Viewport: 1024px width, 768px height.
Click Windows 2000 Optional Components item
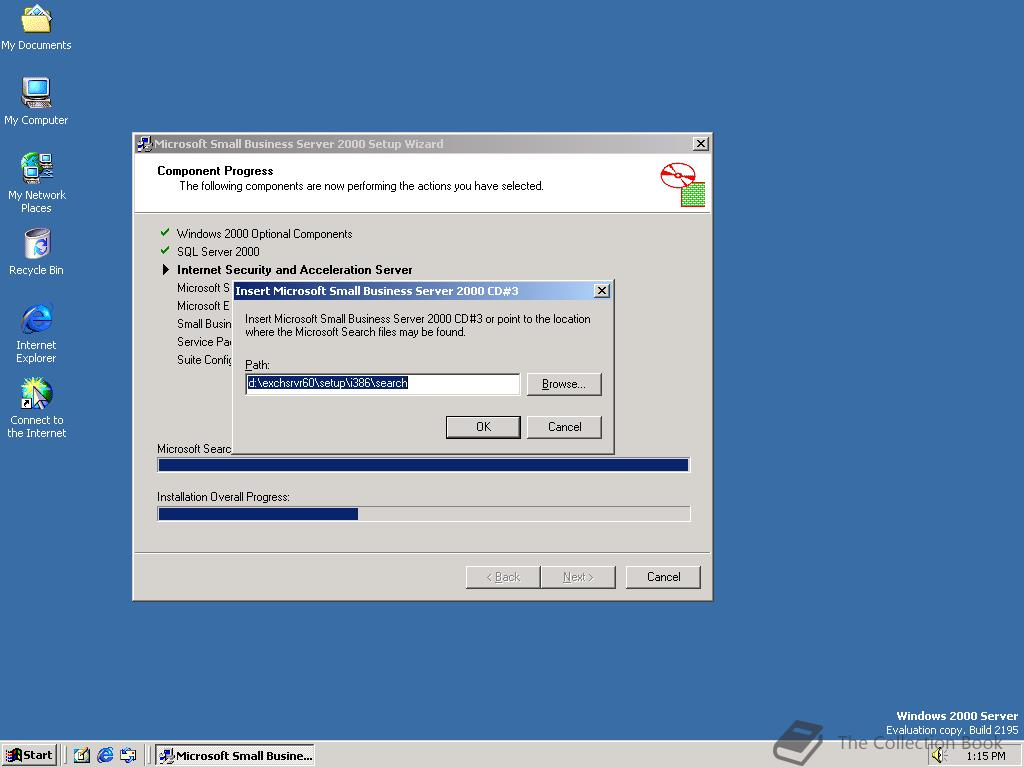(x=264, y=234)
